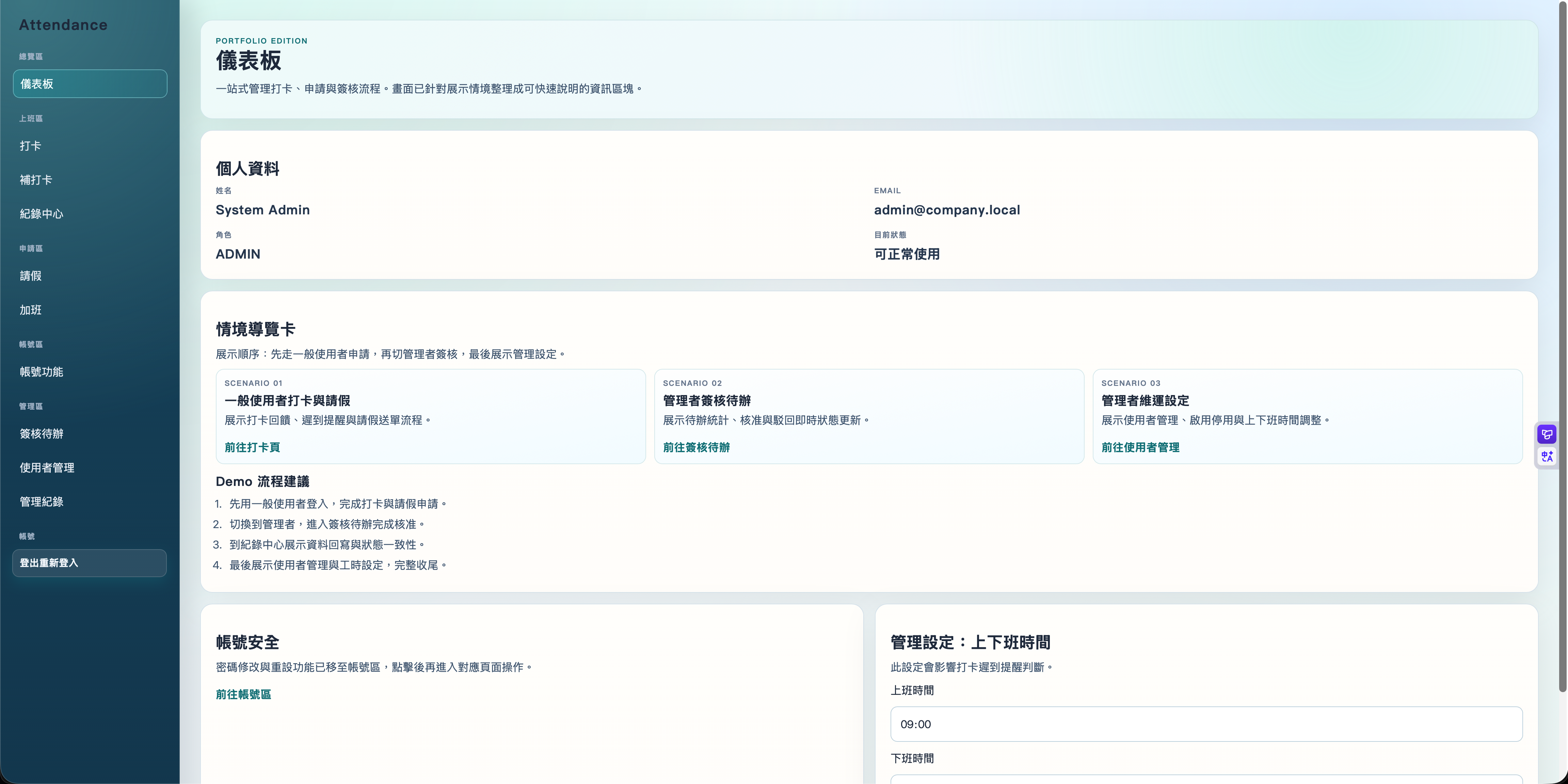Click the purple floating assistant icon
This screenshot has height=784, width=1568.
(1547, 434)
